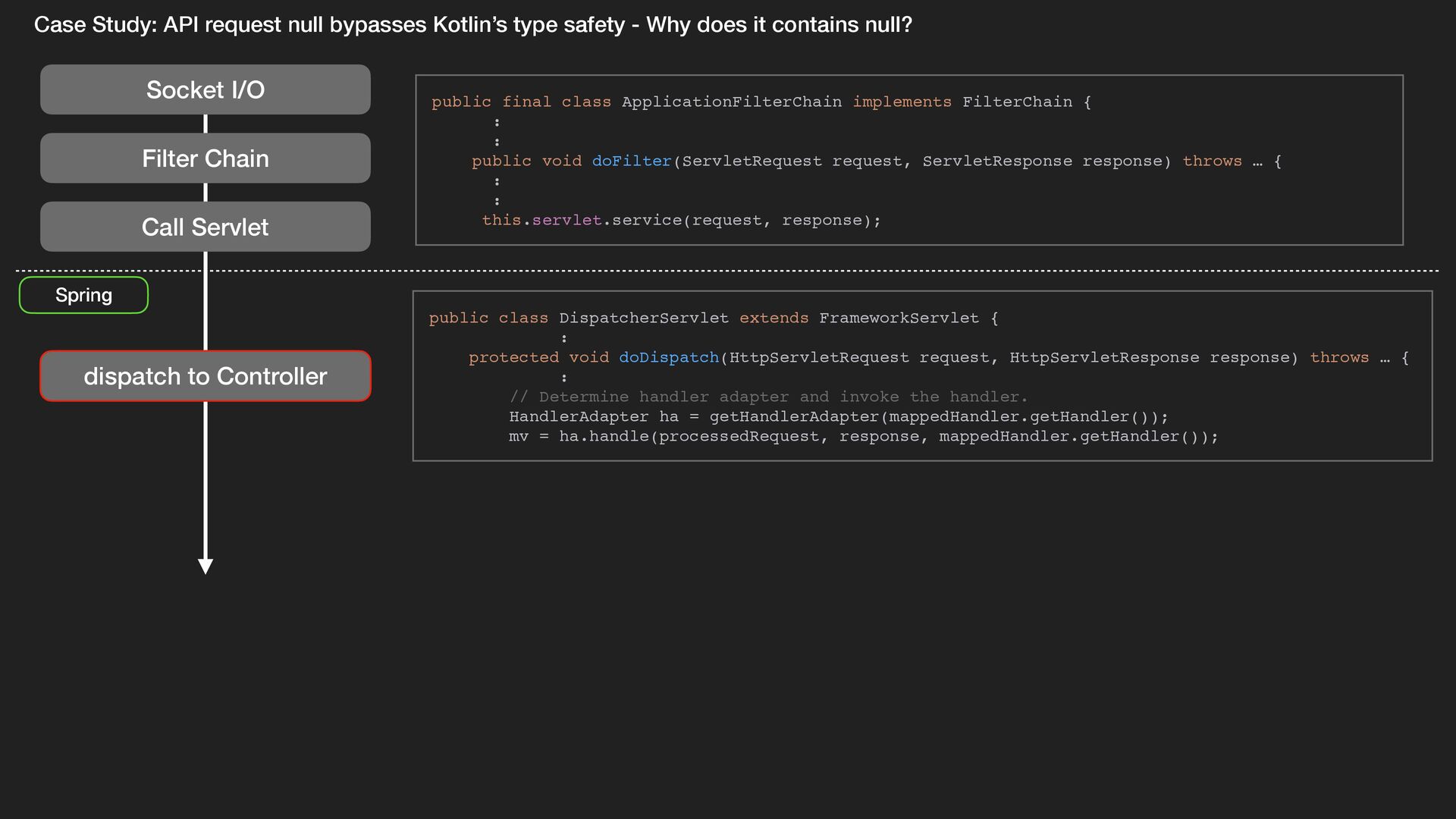Click ApplicationFilterChain class name in code
Screen dimensions: 1456x819
click(x=731, y=102)
